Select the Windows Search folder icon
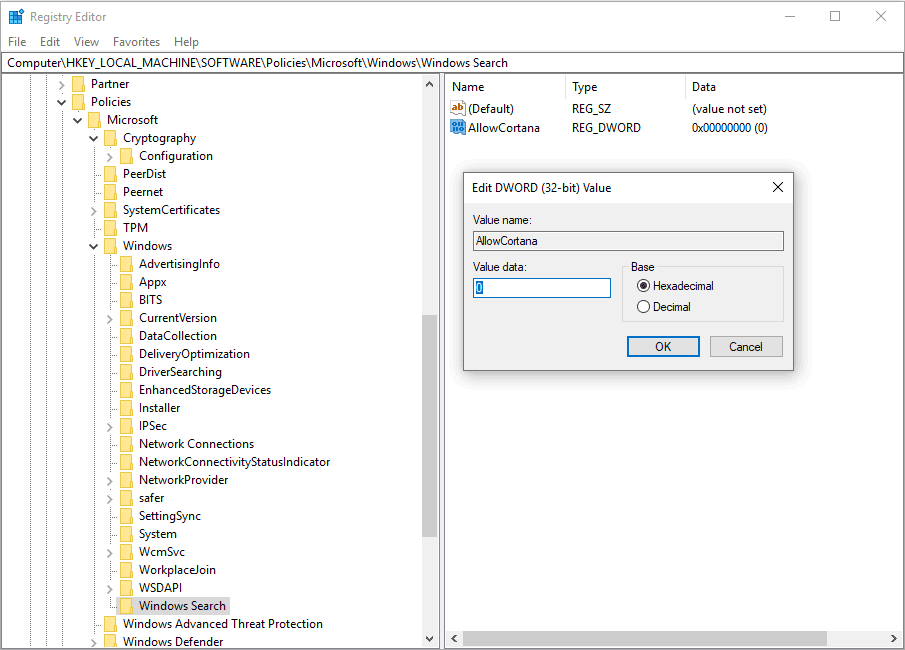 pos(130,605)
